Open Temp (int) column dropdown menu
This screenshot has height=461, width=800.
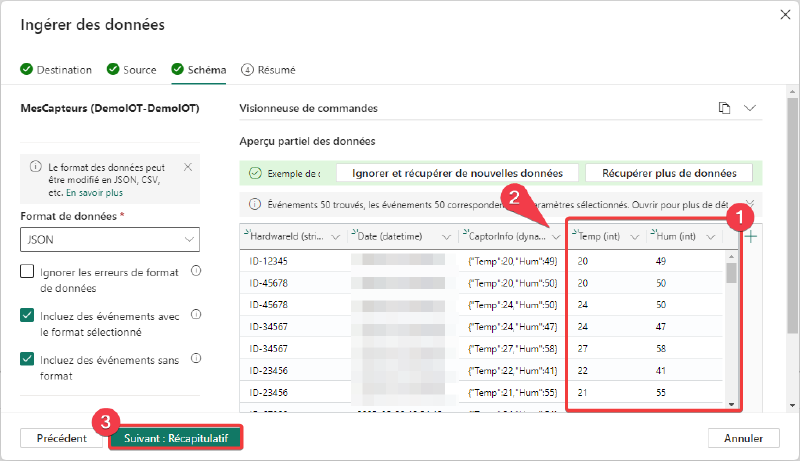click(635, 237)
